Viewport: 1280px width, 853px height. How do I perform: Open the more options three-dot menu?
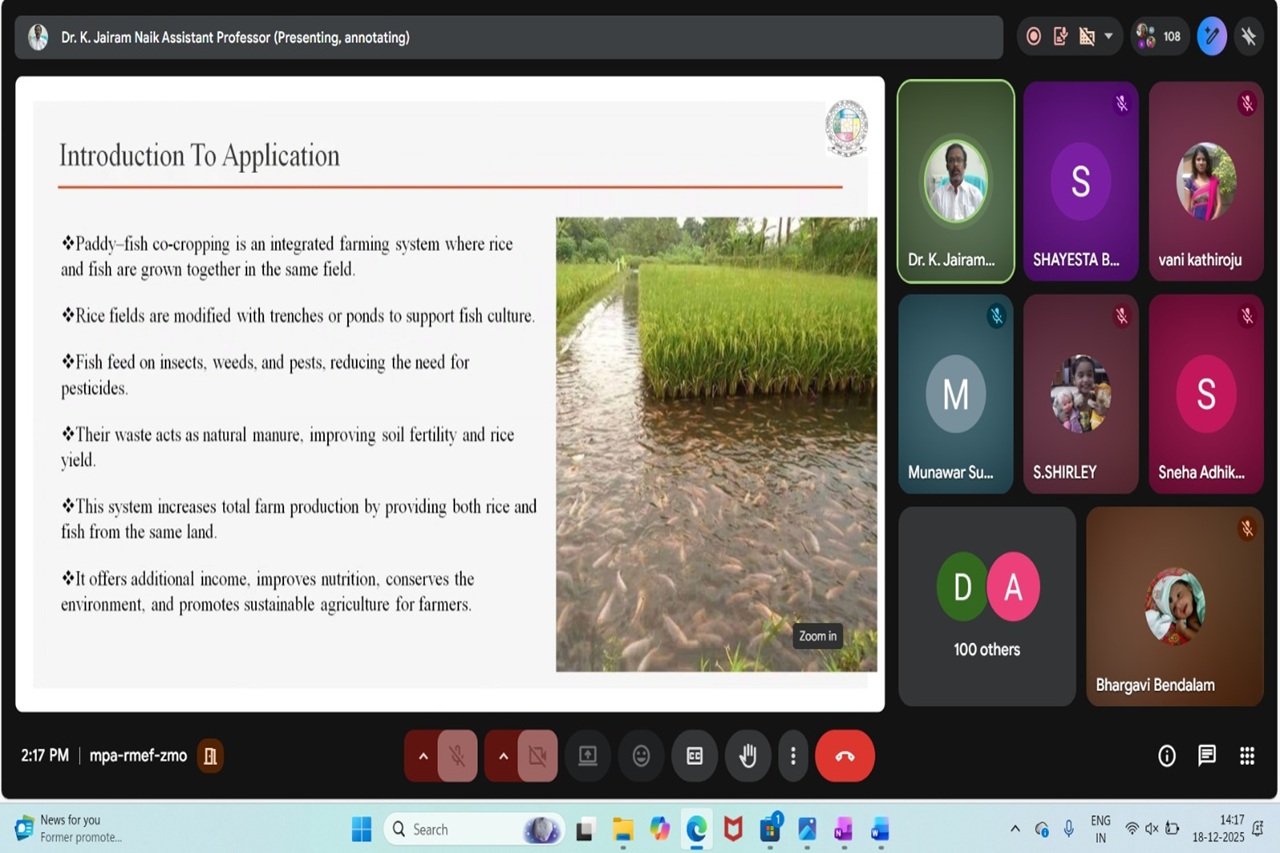pos(793,756)
